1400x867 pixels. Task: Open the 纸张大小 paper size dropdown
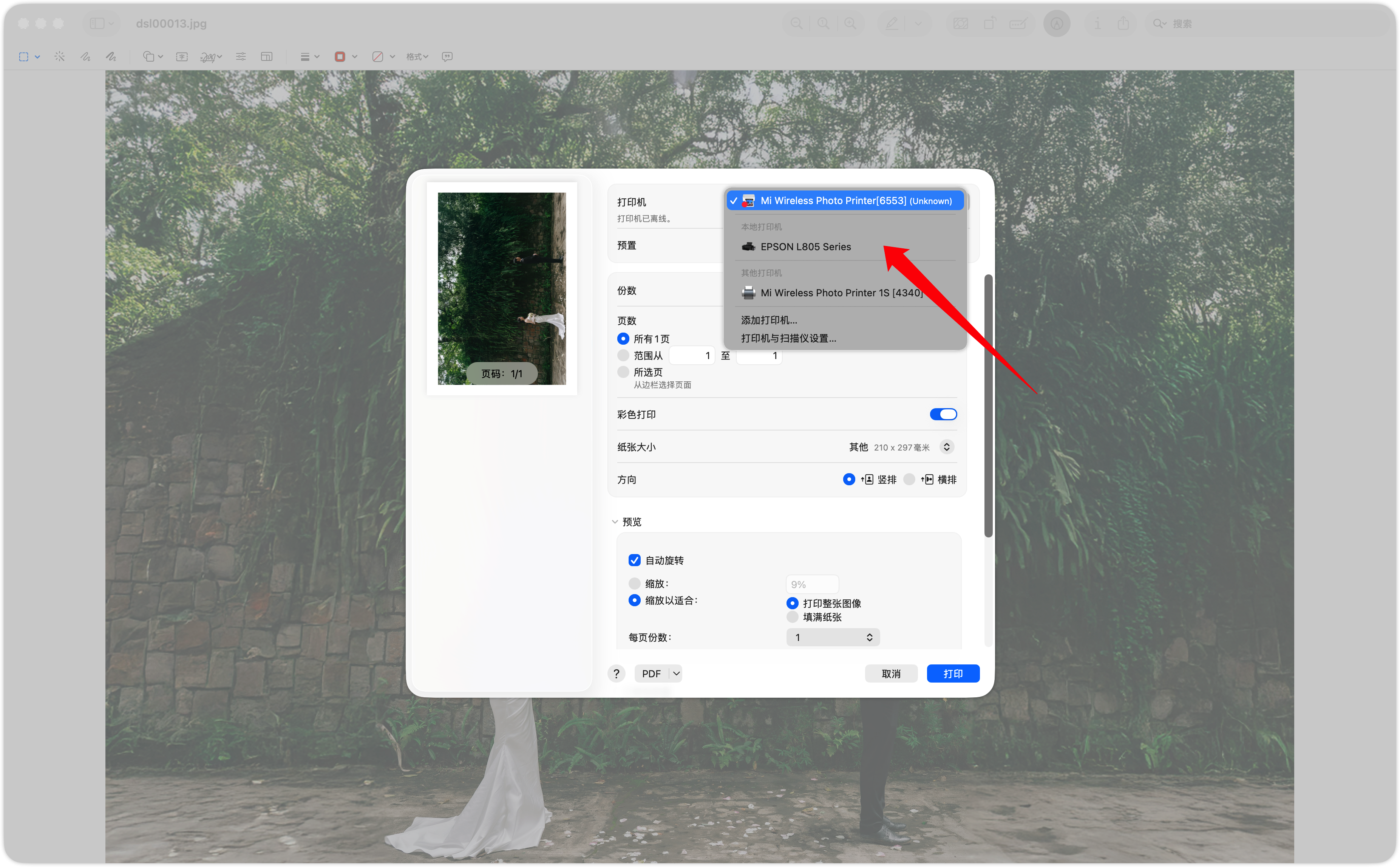947,447
